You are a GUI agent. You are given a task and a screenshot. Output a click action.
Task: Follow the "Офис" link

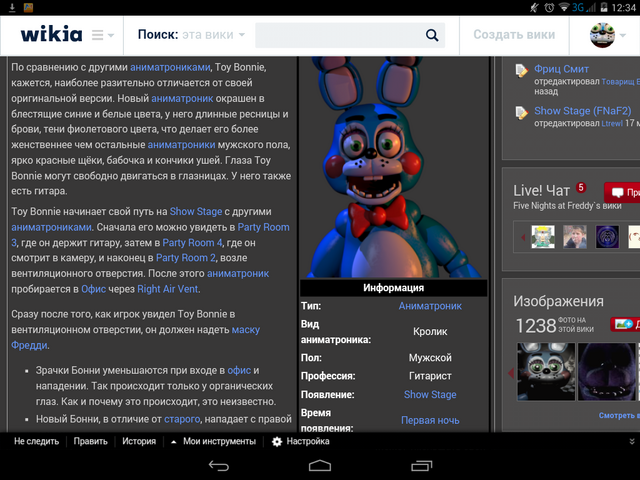pyautogui.click(x=93, y=289)
